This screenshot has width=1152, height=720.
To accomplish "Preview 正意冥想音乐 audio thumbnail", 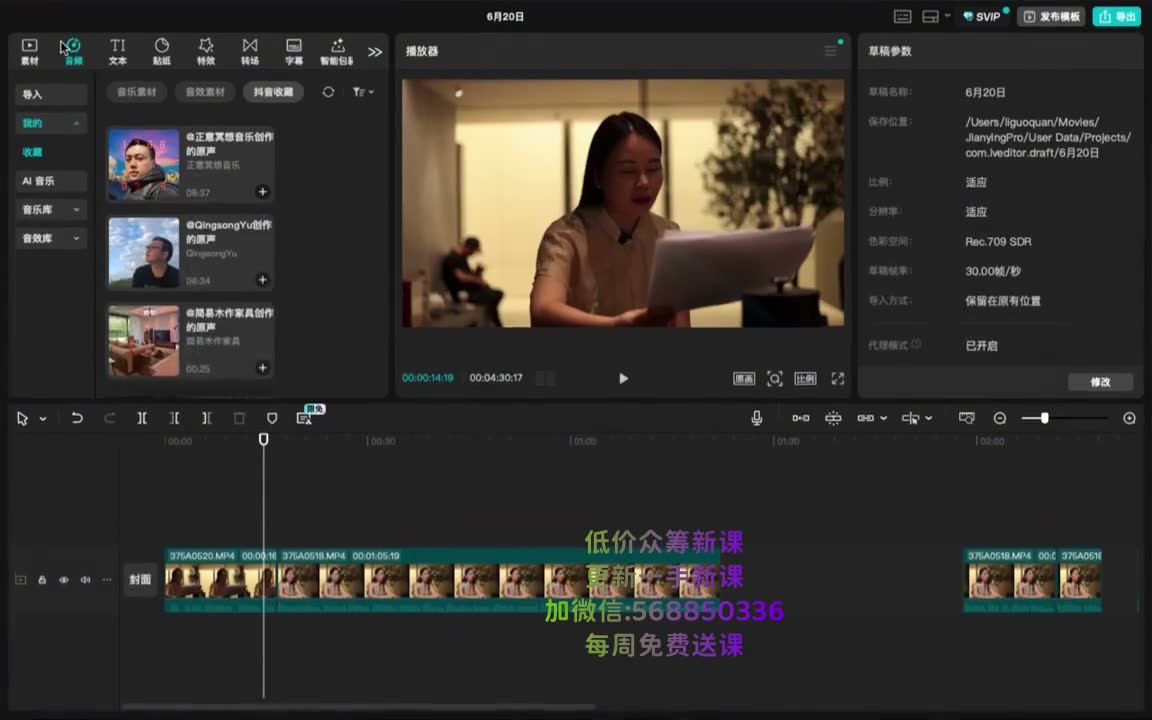I will pos(144,165).
